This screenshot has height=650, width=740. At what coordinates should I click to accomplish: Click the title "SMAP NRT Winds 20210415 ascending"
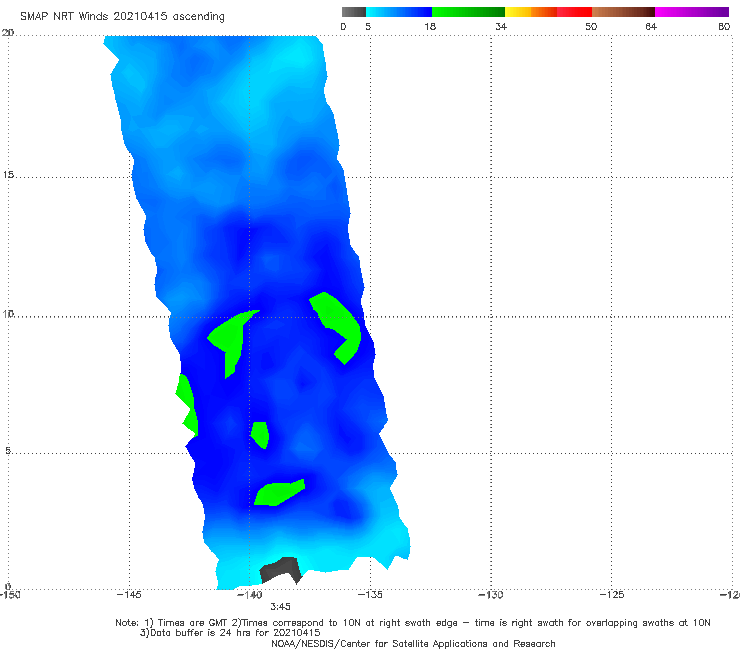(x=122, y=16)
